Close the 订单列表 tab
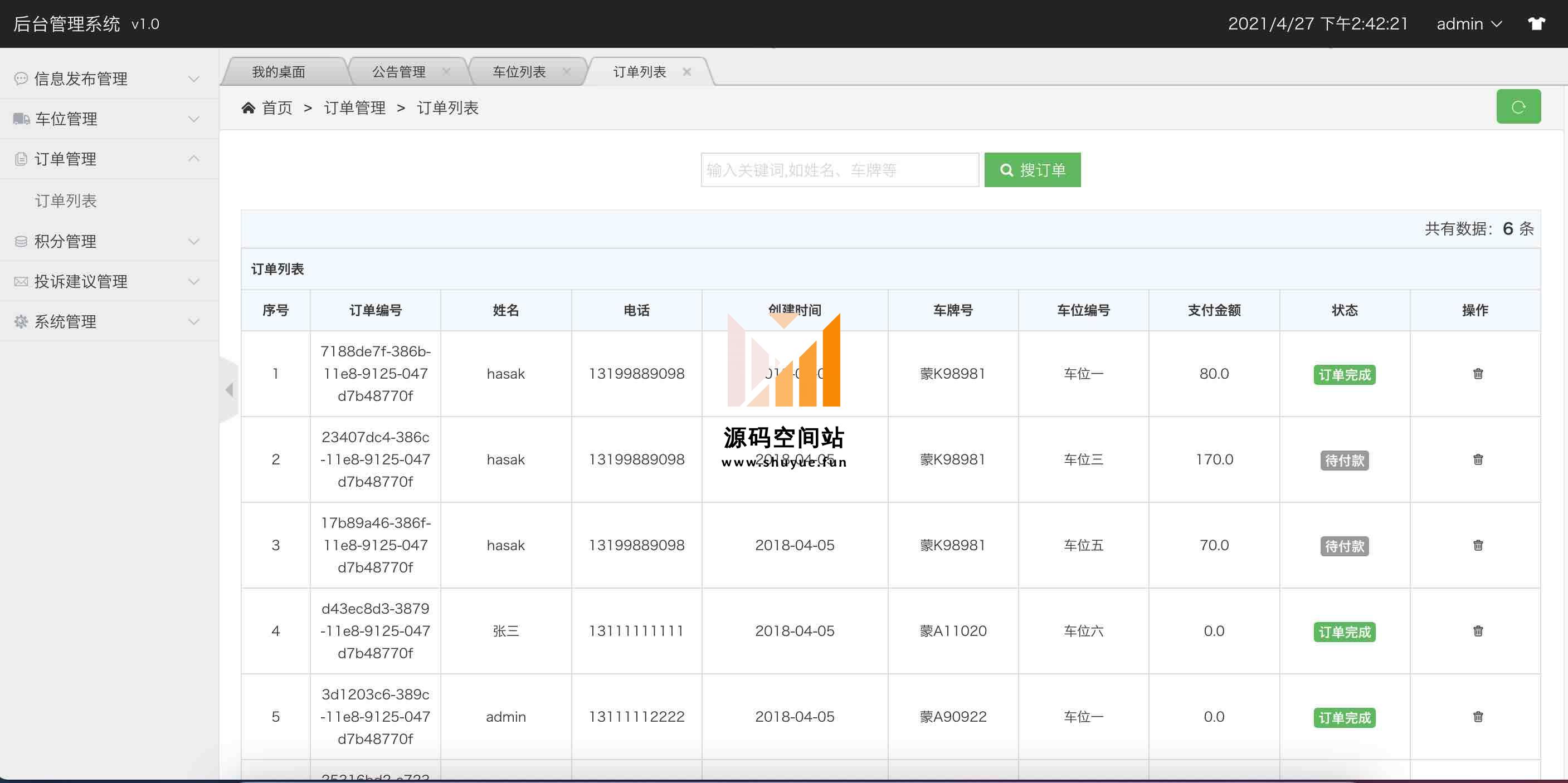Viewport: 1568px width, 783px height. [x=686, y=71]
